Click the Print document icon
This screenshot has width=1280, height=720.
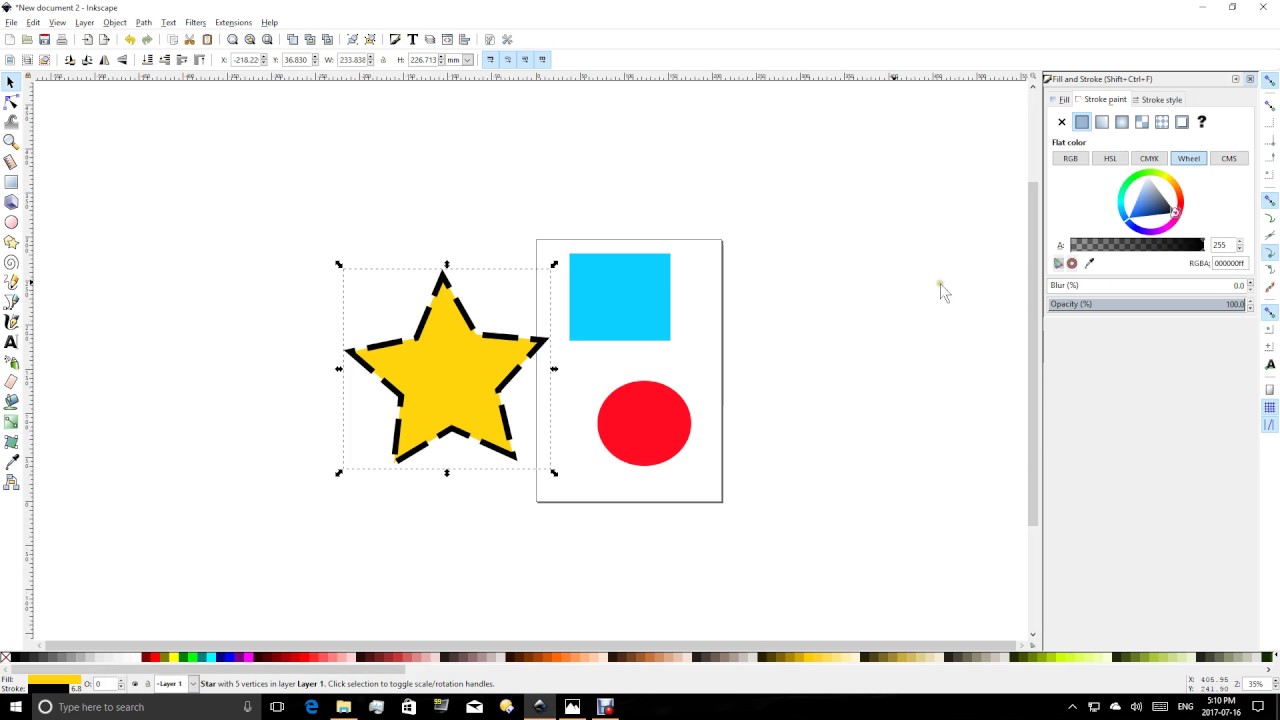pos(62,40)
